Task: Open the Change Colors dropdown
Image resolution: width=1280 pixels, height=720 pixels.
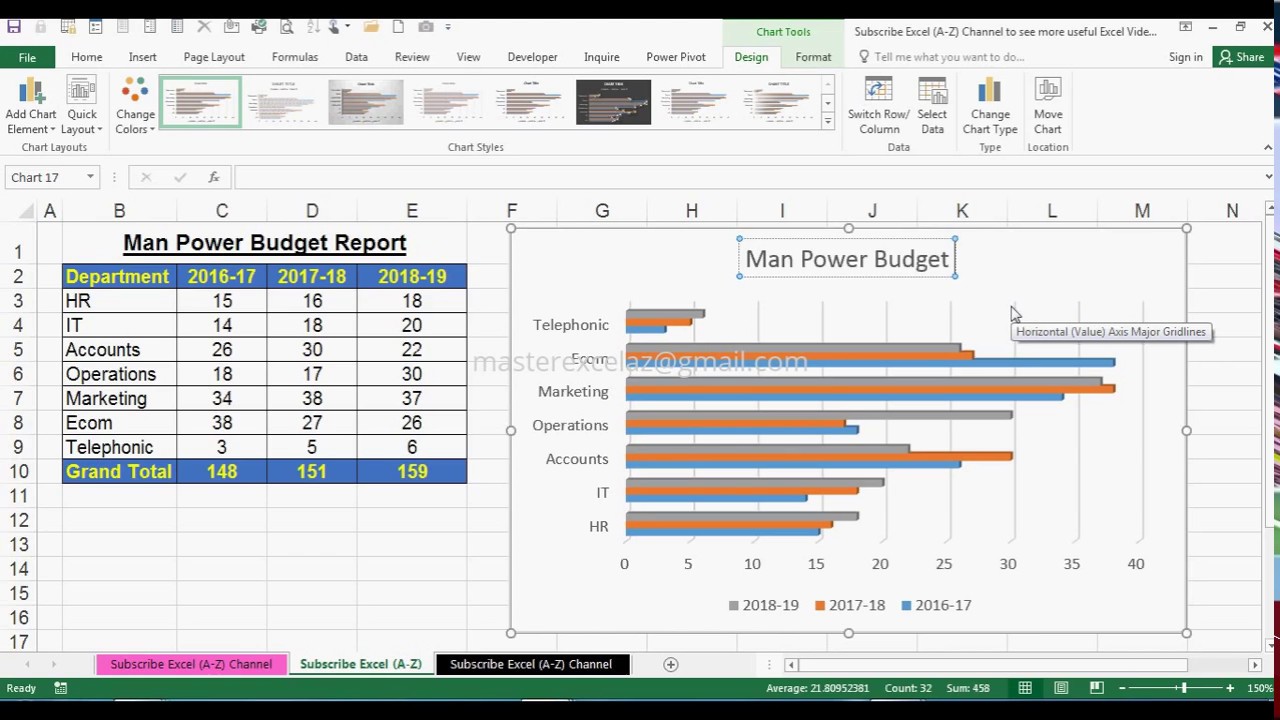Action: pyautogui.click(x=135, y=106)
